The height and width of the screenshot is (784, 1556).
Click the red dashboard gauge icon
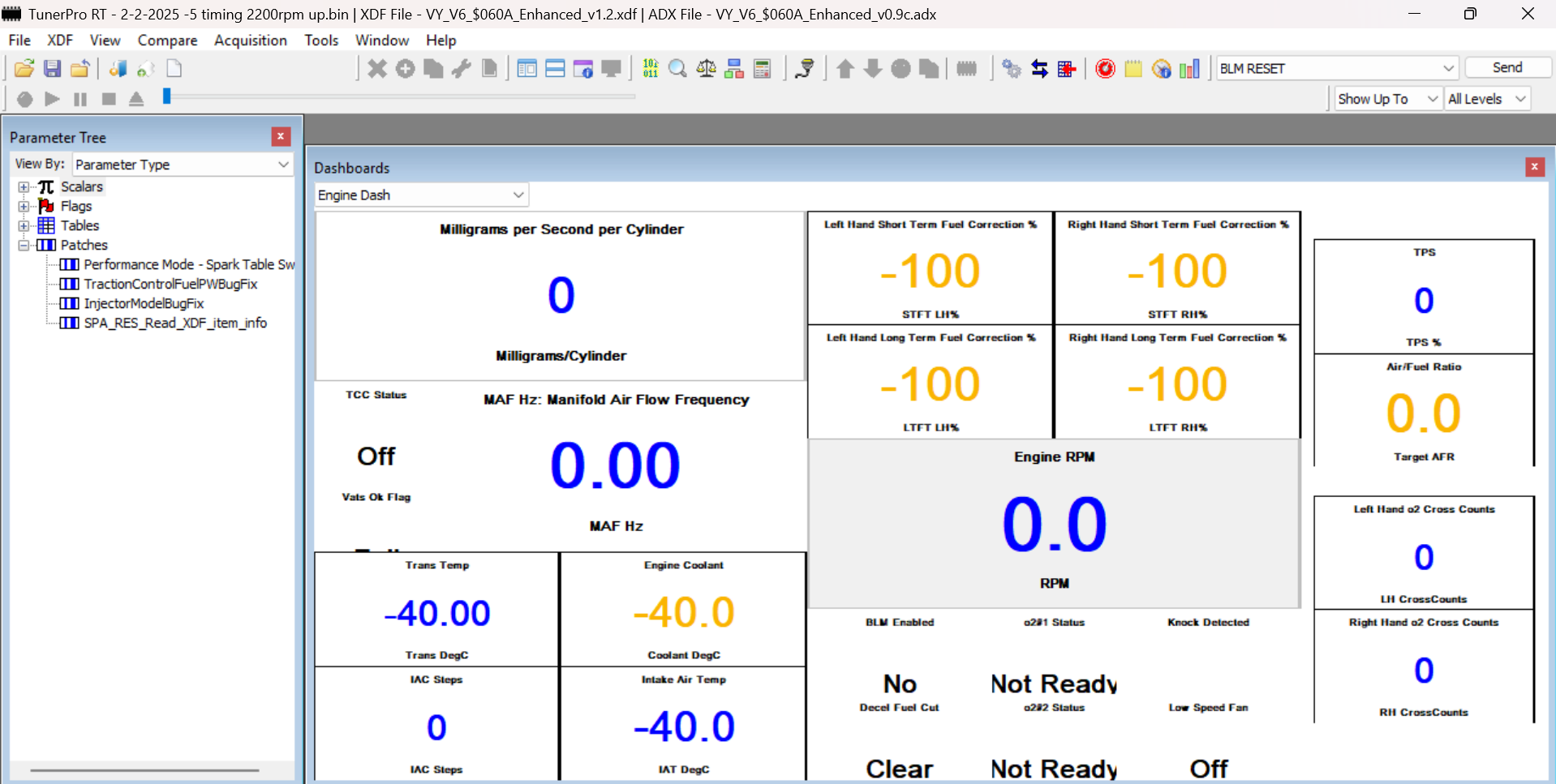(1105, 69)
